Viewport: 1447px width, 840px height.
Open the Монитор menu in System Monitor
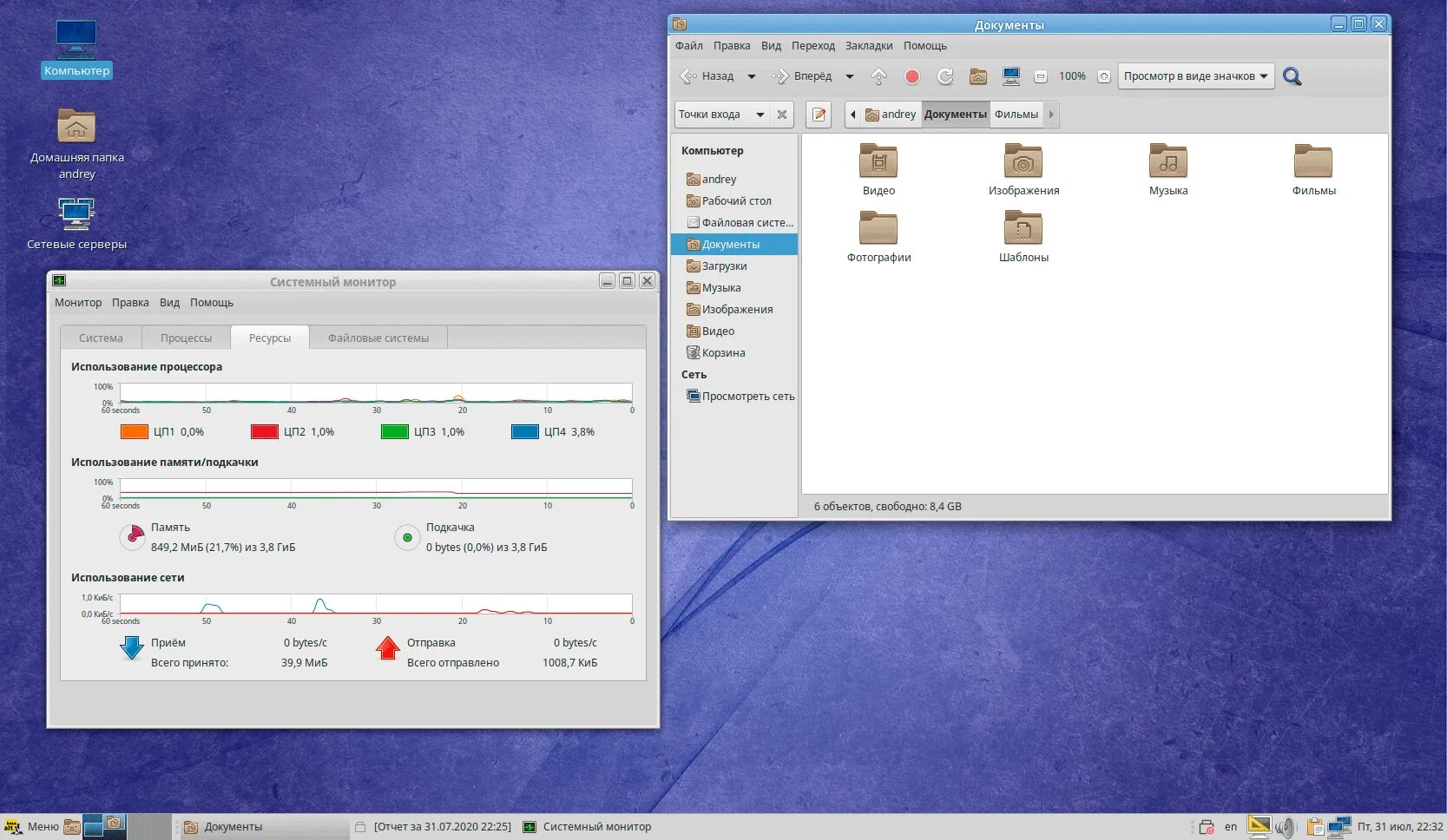point(78,303)
